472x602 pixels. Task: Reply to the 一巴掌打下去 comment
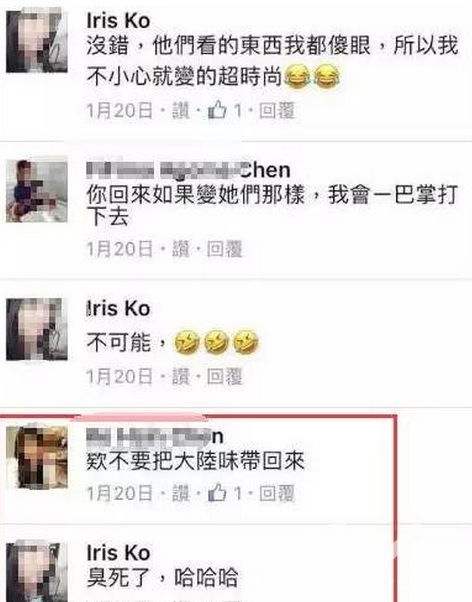[224, 249]
